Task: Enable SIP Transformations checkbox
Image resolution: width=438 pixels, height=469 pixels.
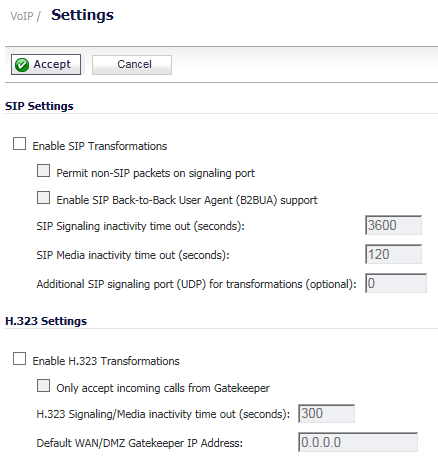Action: (19, 144)
